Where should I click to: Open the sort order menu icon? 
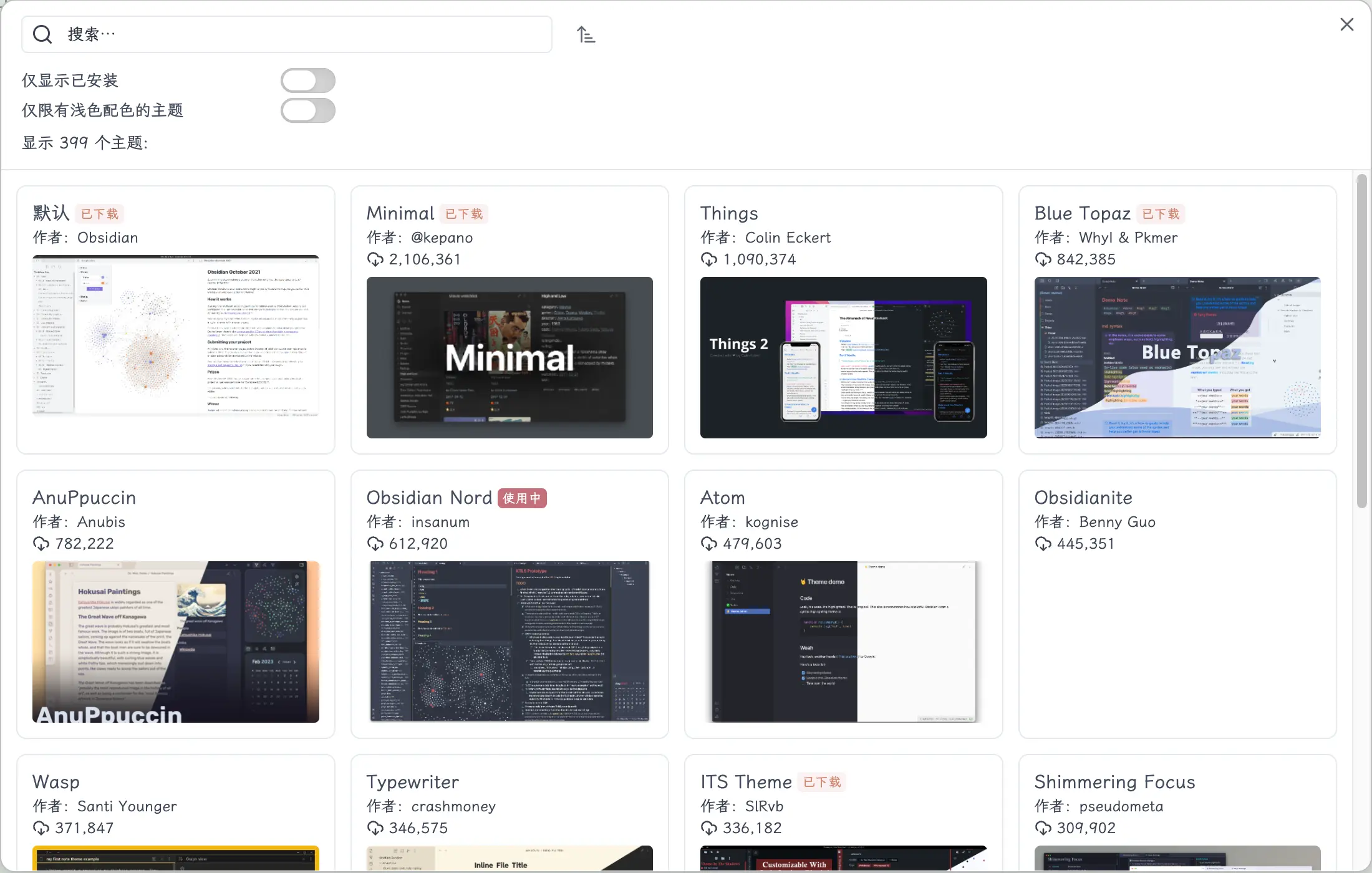coord(586,34)
